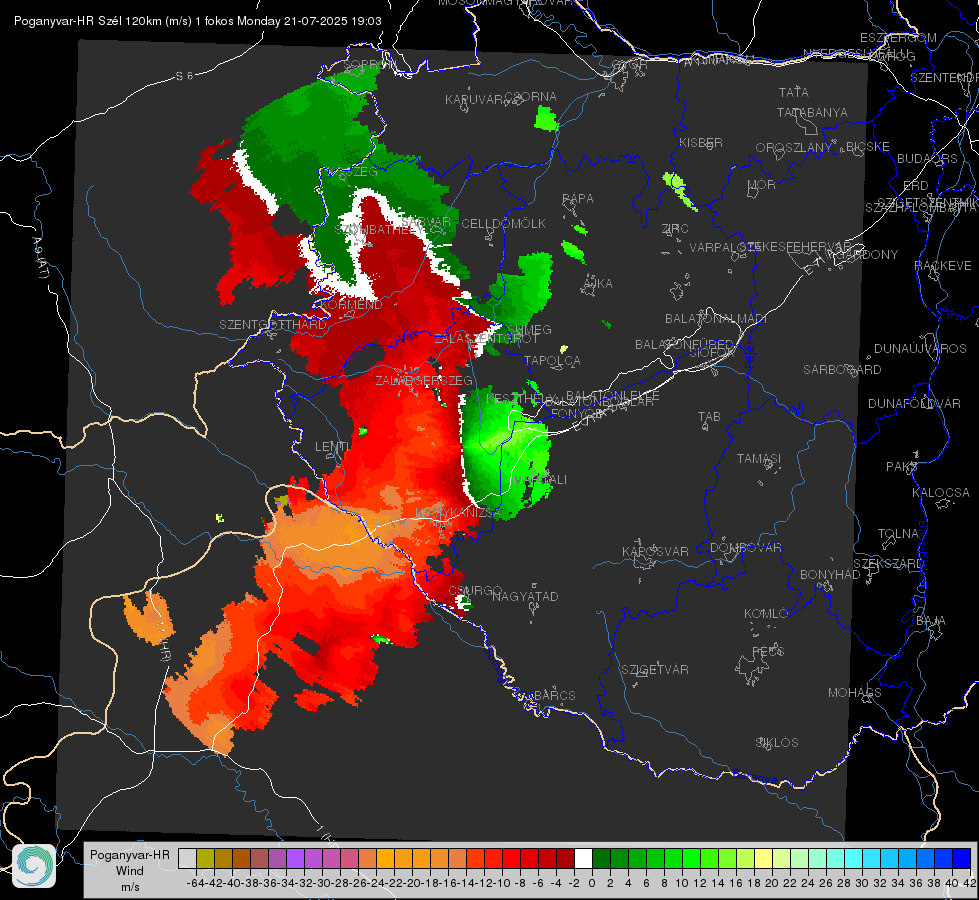
Task: Click the 'BARCS' city label
Action: click(554, 695)
